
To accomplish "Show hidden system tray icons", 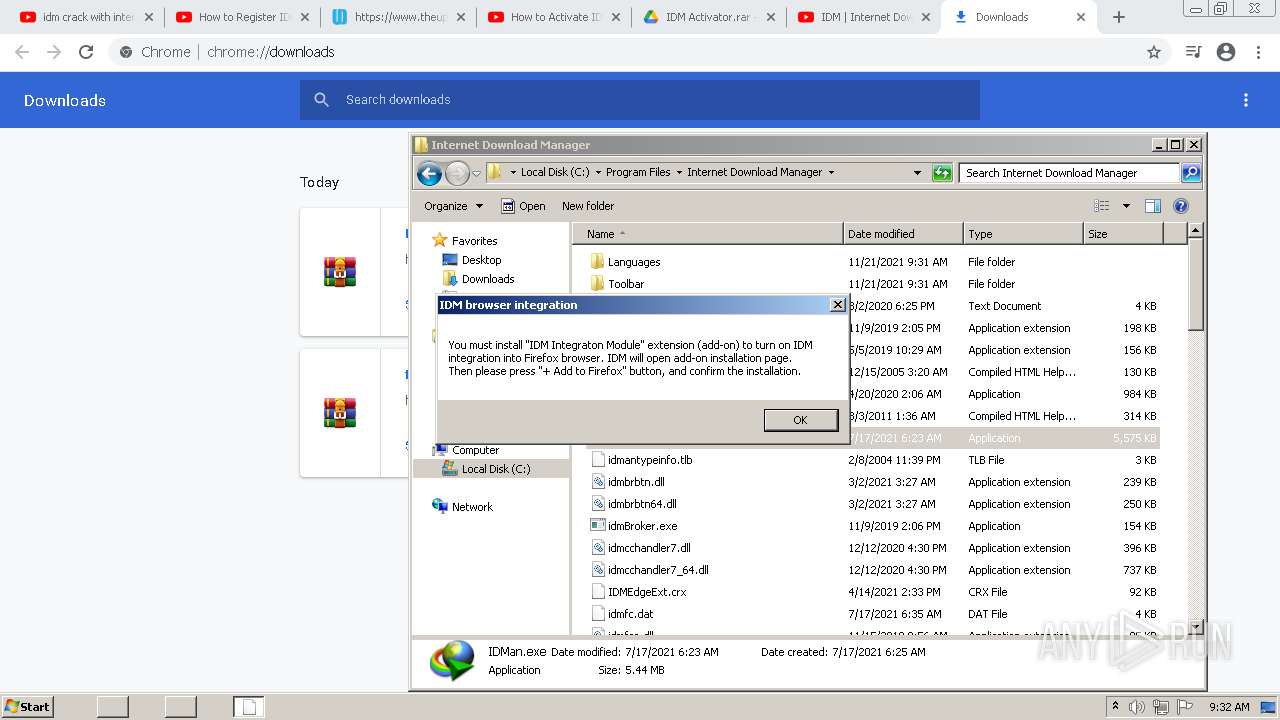I will click(1115, 707).
